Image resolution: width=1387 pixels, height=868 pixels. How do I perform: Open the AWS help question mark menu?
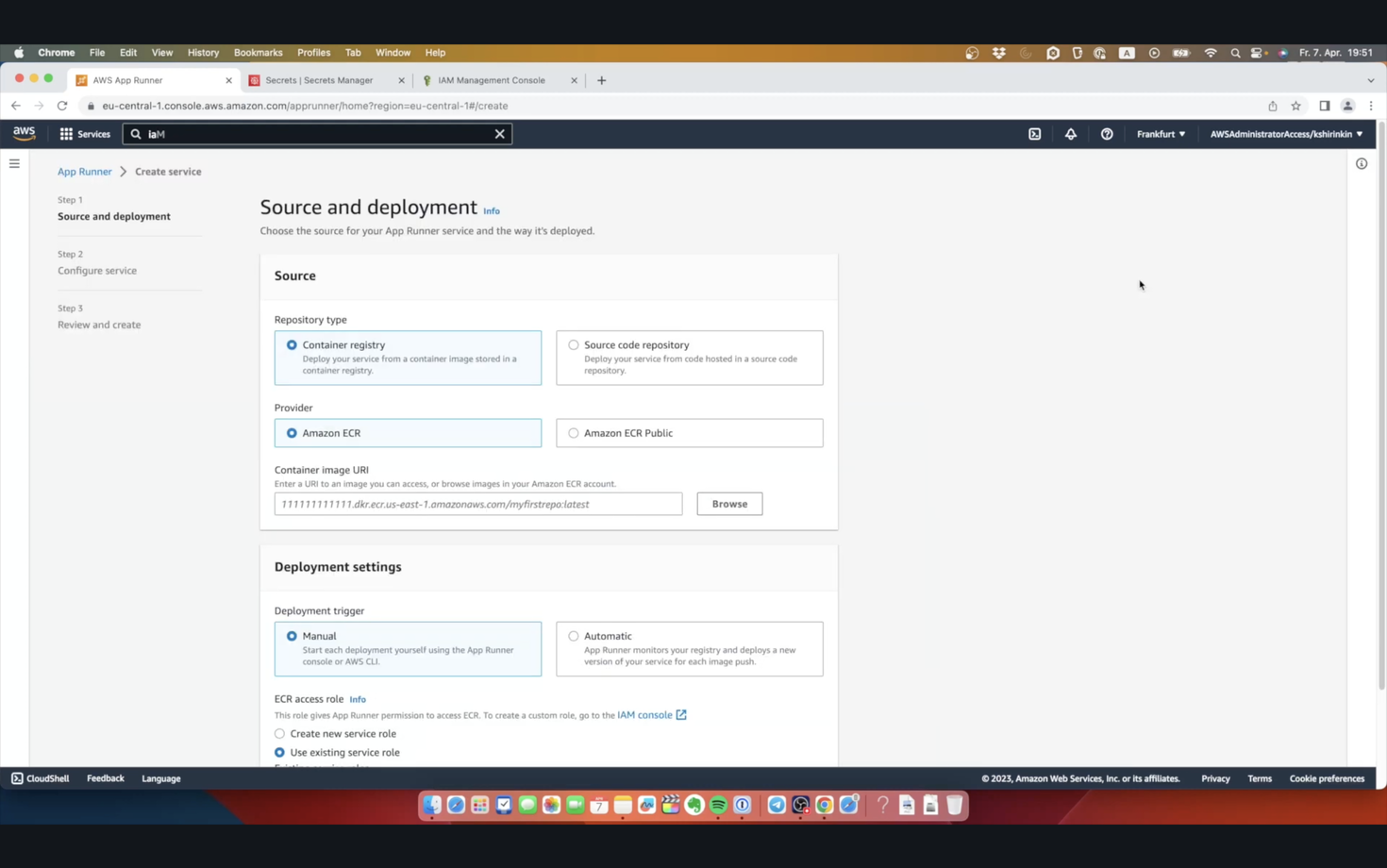pyautogui.click(x=1107, y=134)
